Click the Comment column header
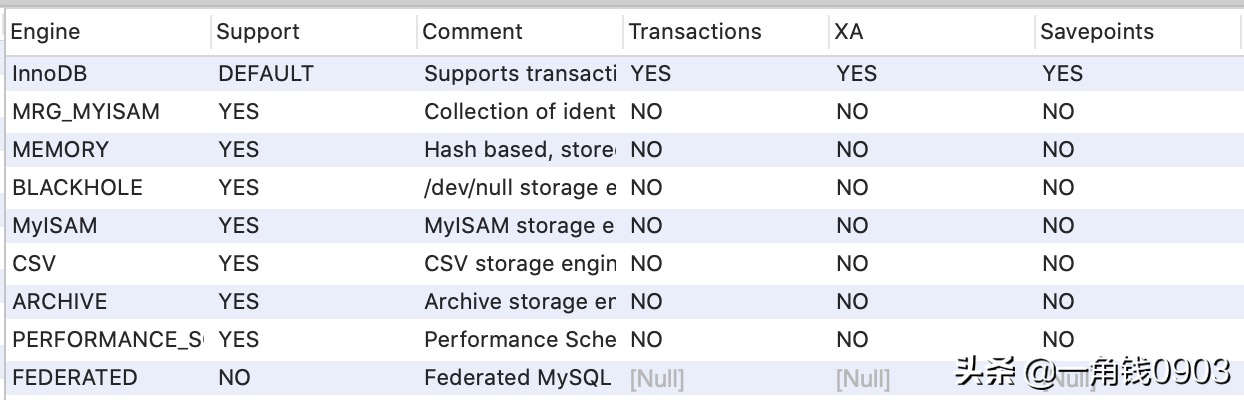Image resolution: width=1244 pixels, height=400 pixels. [519, 32]
